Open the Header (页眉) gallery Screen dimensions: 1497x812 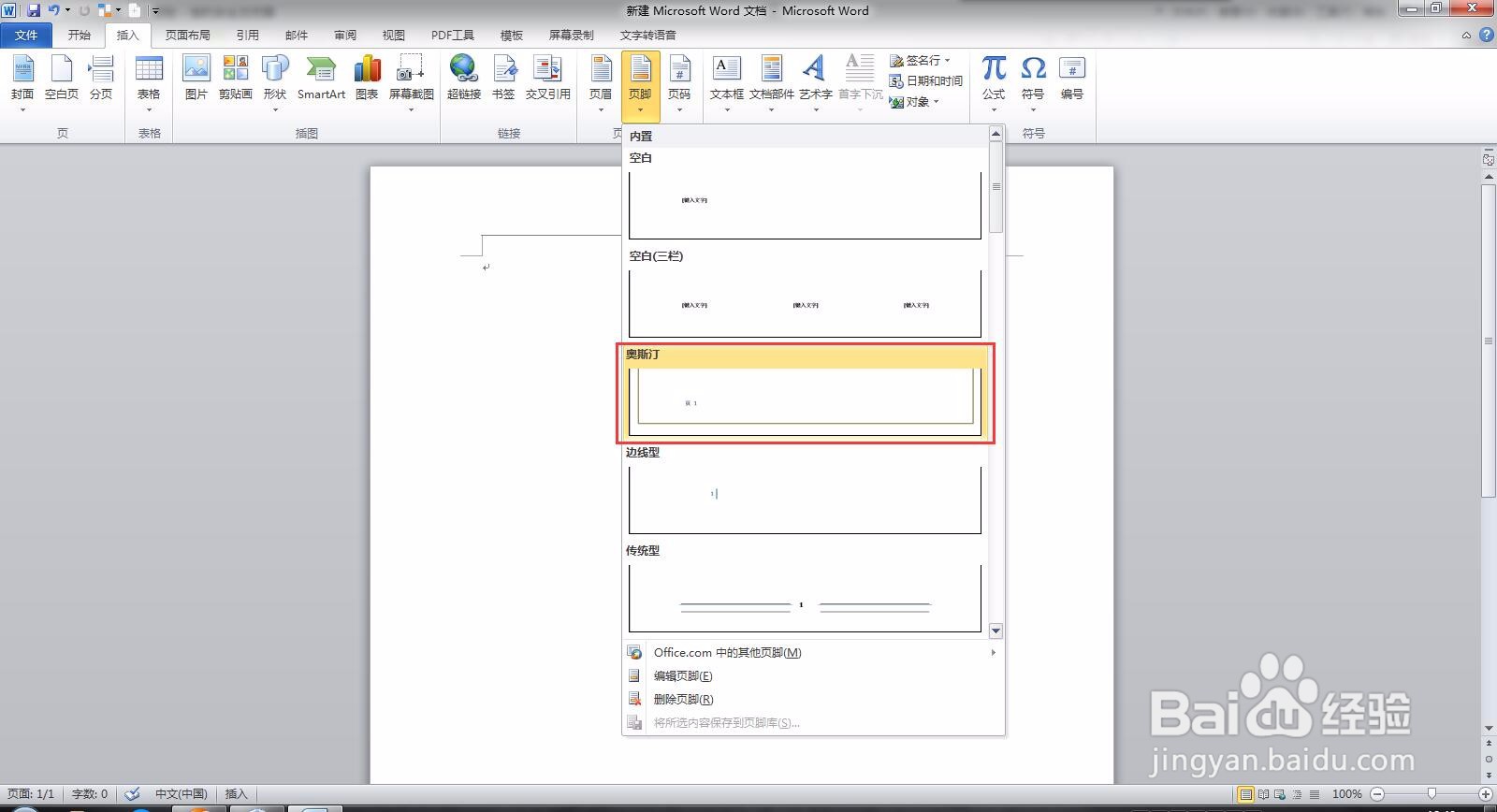coord(601,82)
